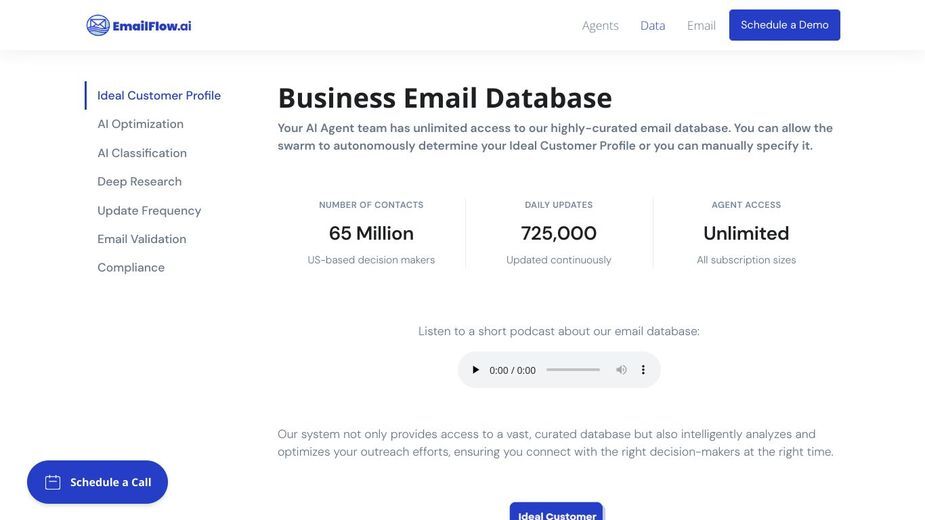The width and height of the screenshot is (925, 520).
Task: Click the Schedule a Call floating button
Action: [97, 482]
